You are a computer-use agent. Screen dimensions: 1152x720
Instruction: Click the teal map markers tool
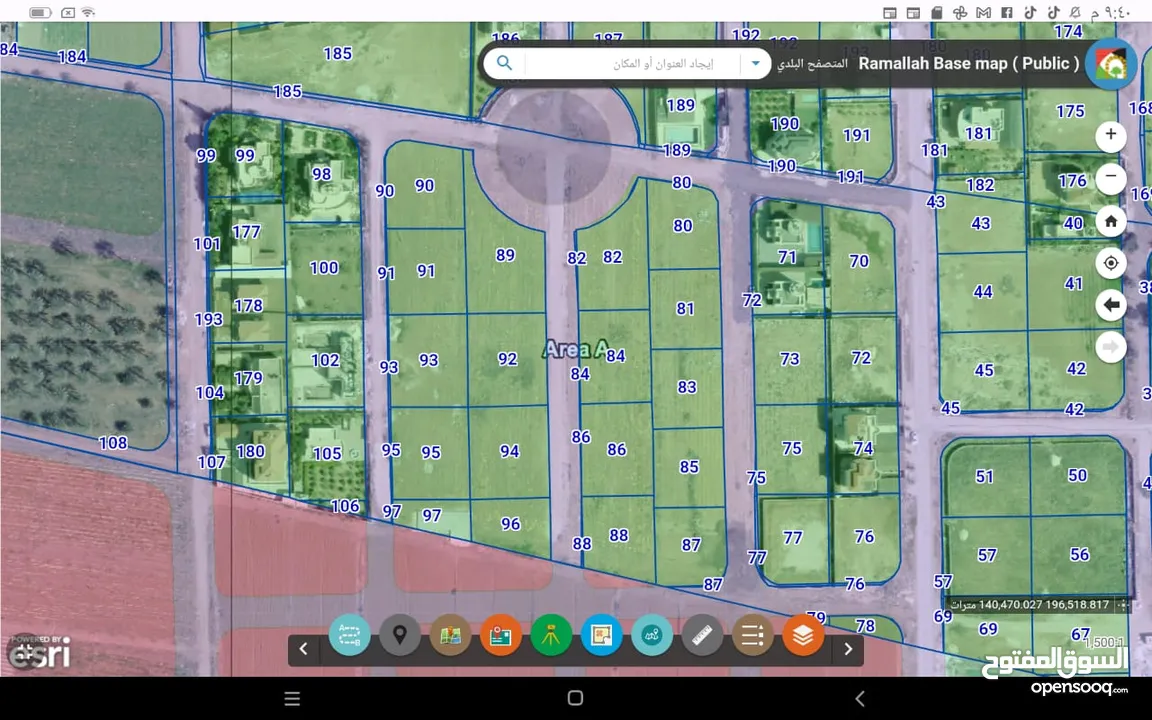pyautogui.click(x=652, y=635)
